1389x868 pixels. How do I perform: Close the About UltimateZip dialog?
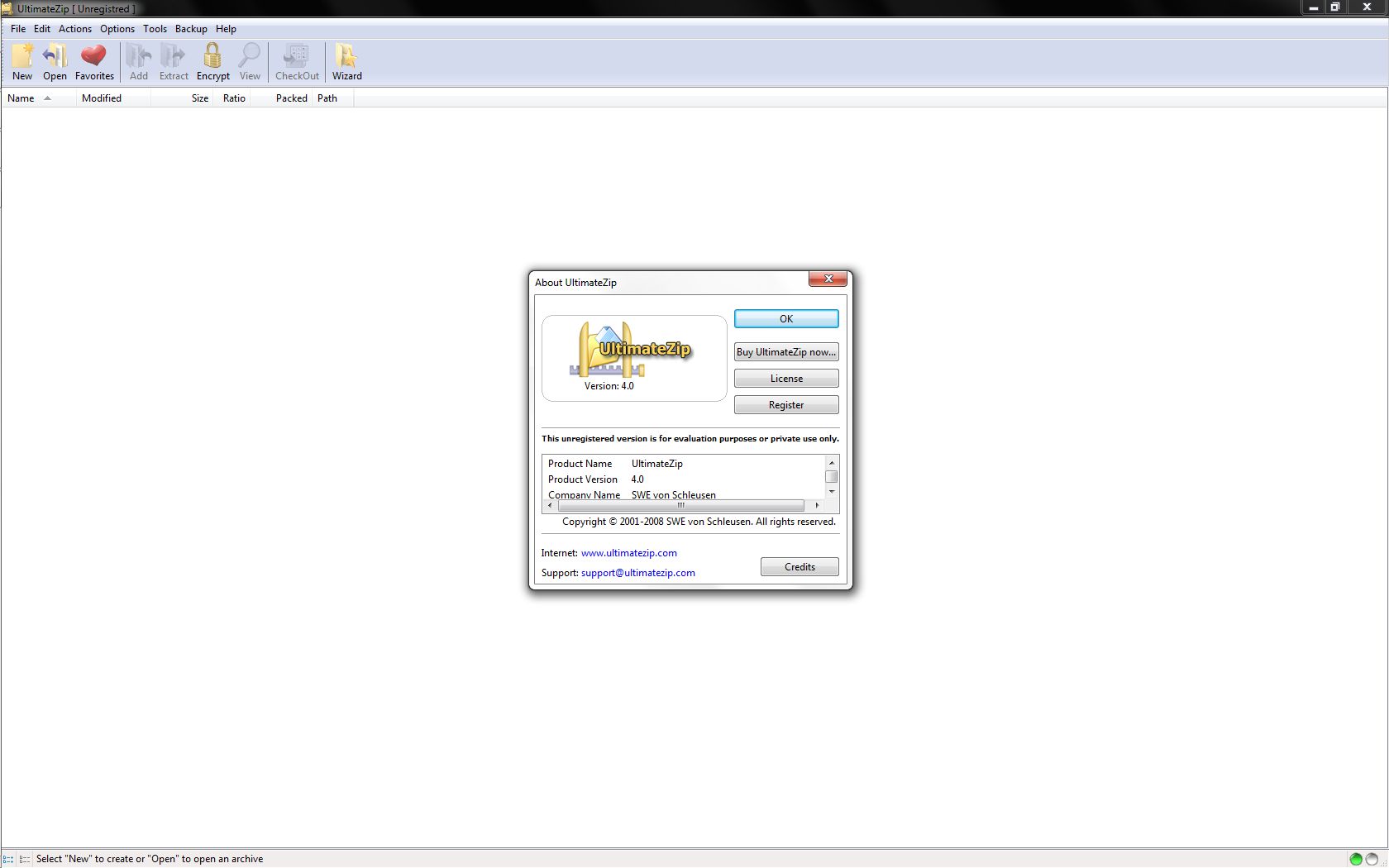pyautogui.click(x=828, y=279)
